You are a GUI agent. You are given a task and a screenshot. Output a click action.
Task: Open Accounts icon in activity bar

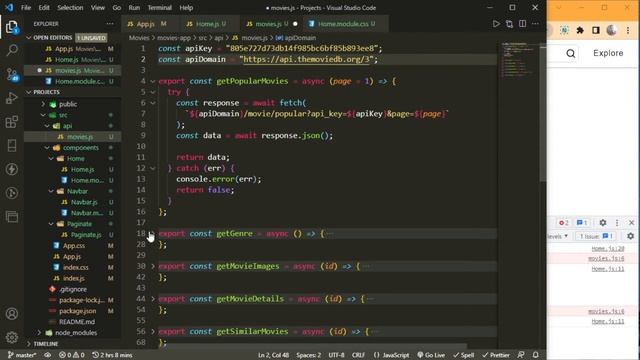point(12,313)
